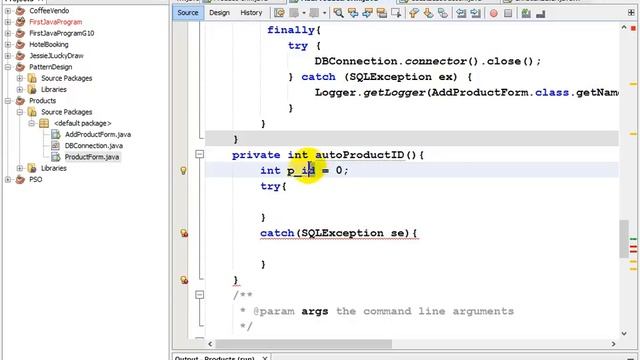Click the '@param args' Javadoc text
The height and width of the screenshot is (360, 640).
tap(290, 311)
